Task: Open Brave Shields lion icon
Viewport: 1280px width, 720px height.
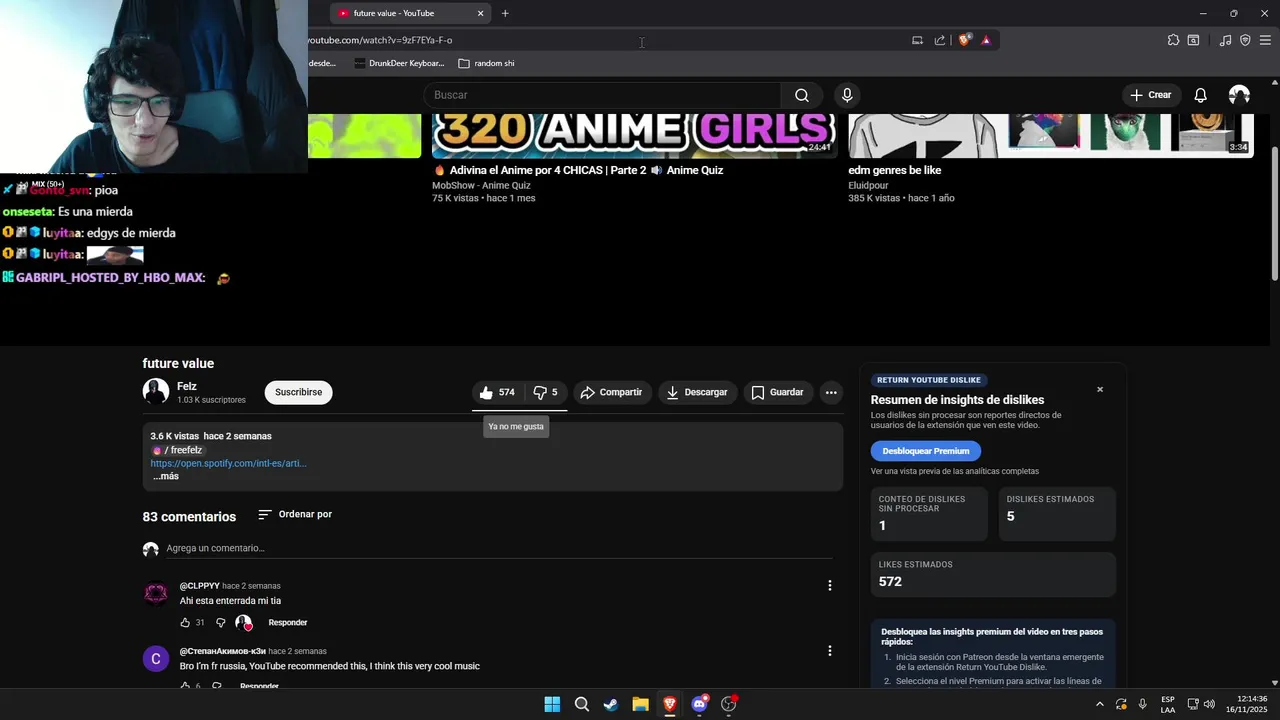Action: coord(965,40)
